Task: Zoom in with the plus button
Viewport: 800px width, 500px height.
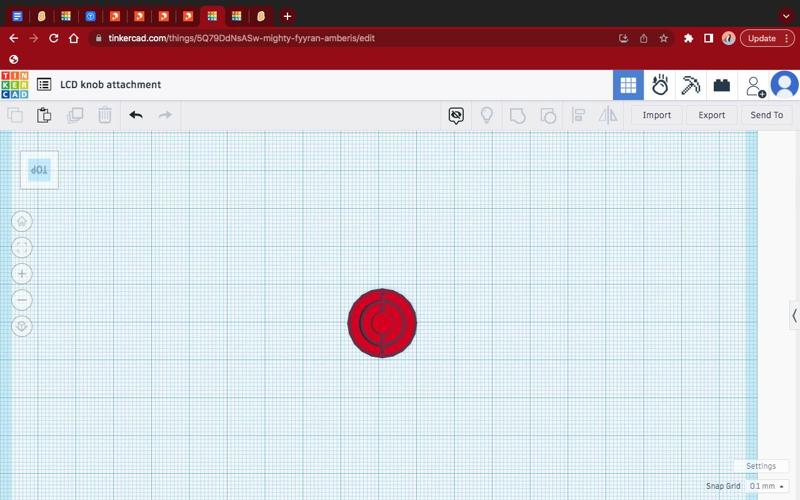Action: coord(22,274)
